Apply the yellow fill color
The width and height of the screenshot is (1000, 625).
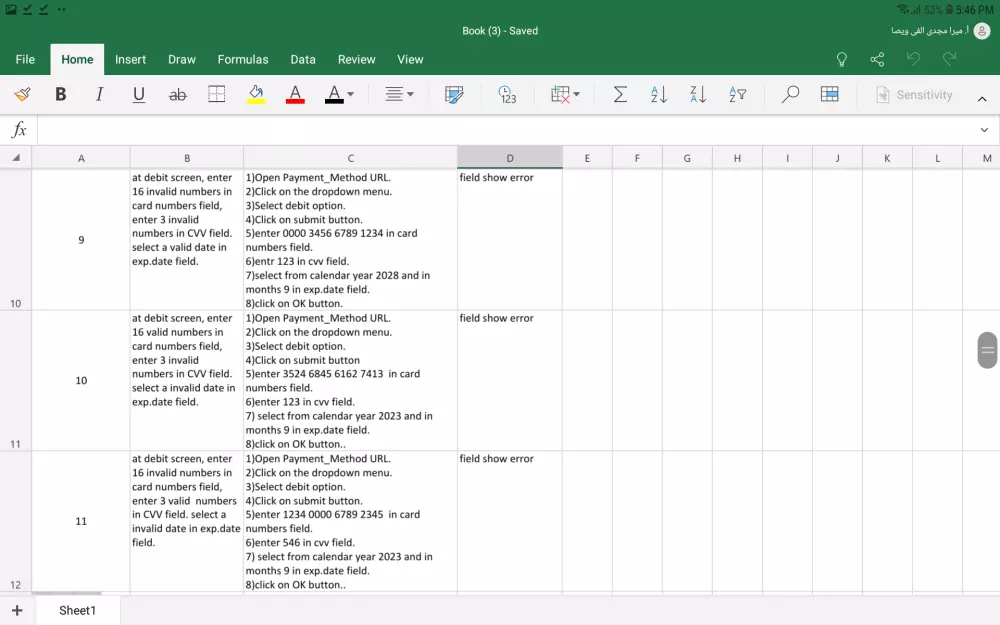[x=256, y=95]
